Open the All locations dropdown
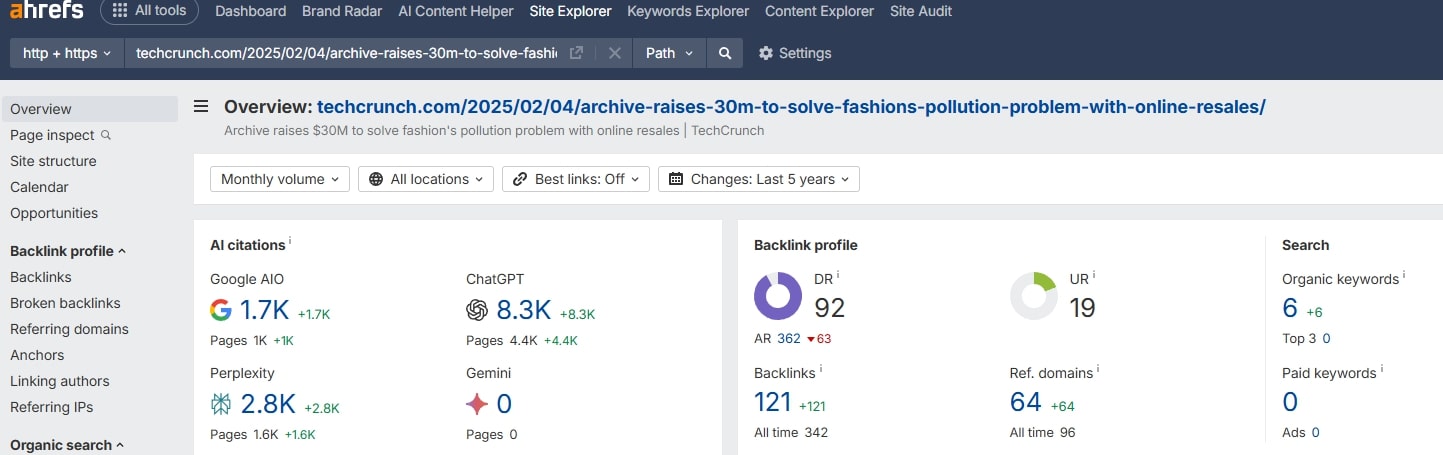The width and height of the screenshot is (1443, 455). pos(426,179)
